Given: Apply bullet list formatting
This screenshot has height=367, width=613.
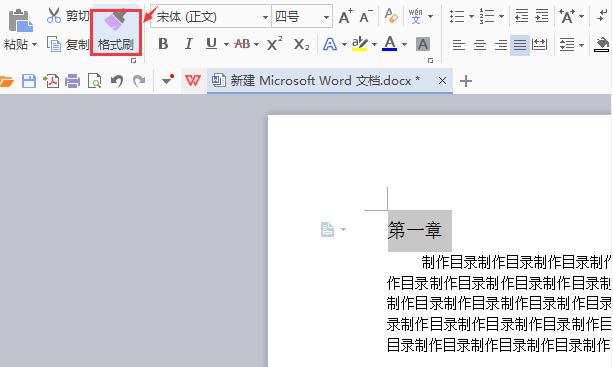Looking at the screenshot, I should pos(457,16).
